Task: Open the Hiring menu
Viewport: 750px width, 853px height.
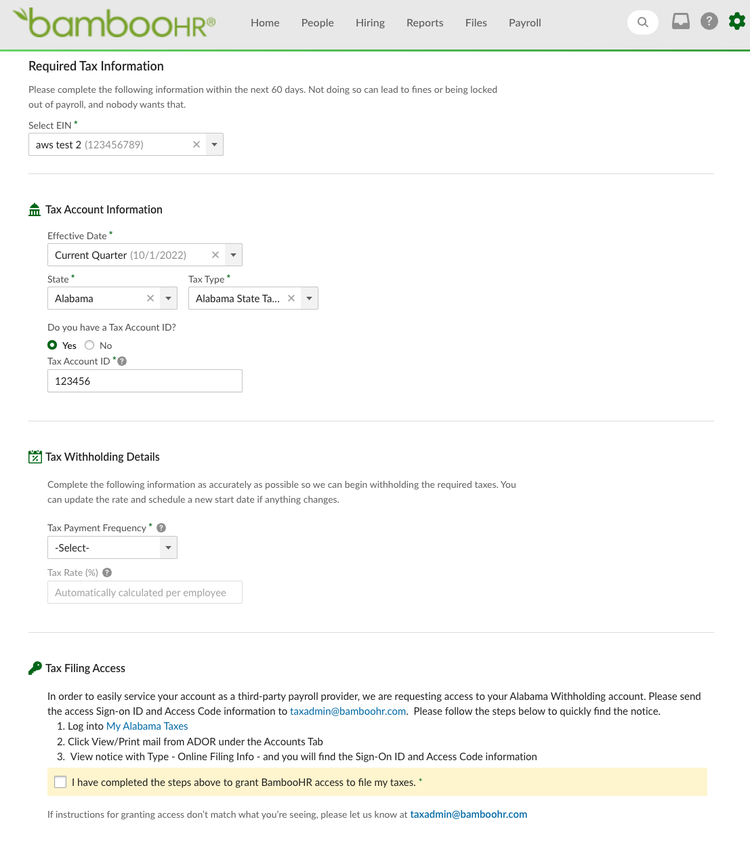Action: (x=370, y=23)
